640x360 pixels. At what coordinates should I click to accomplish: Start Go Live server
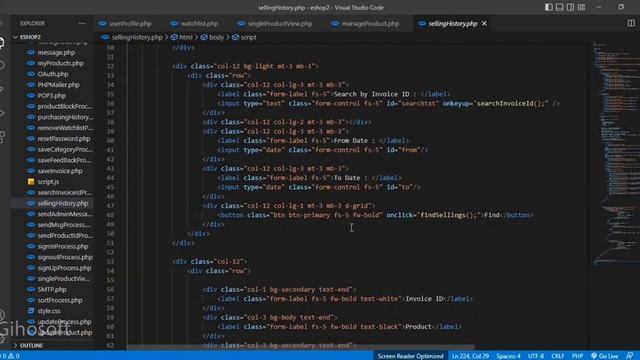(605, 356)
